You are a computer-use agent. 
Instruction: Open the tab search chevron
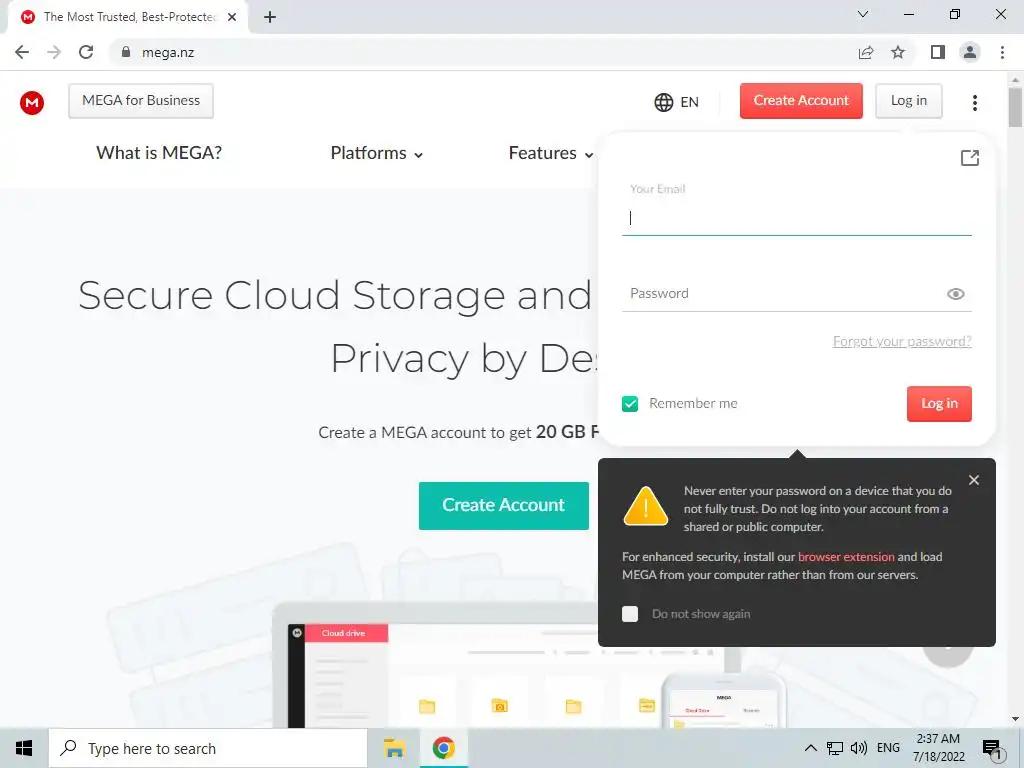pos(863,14)
